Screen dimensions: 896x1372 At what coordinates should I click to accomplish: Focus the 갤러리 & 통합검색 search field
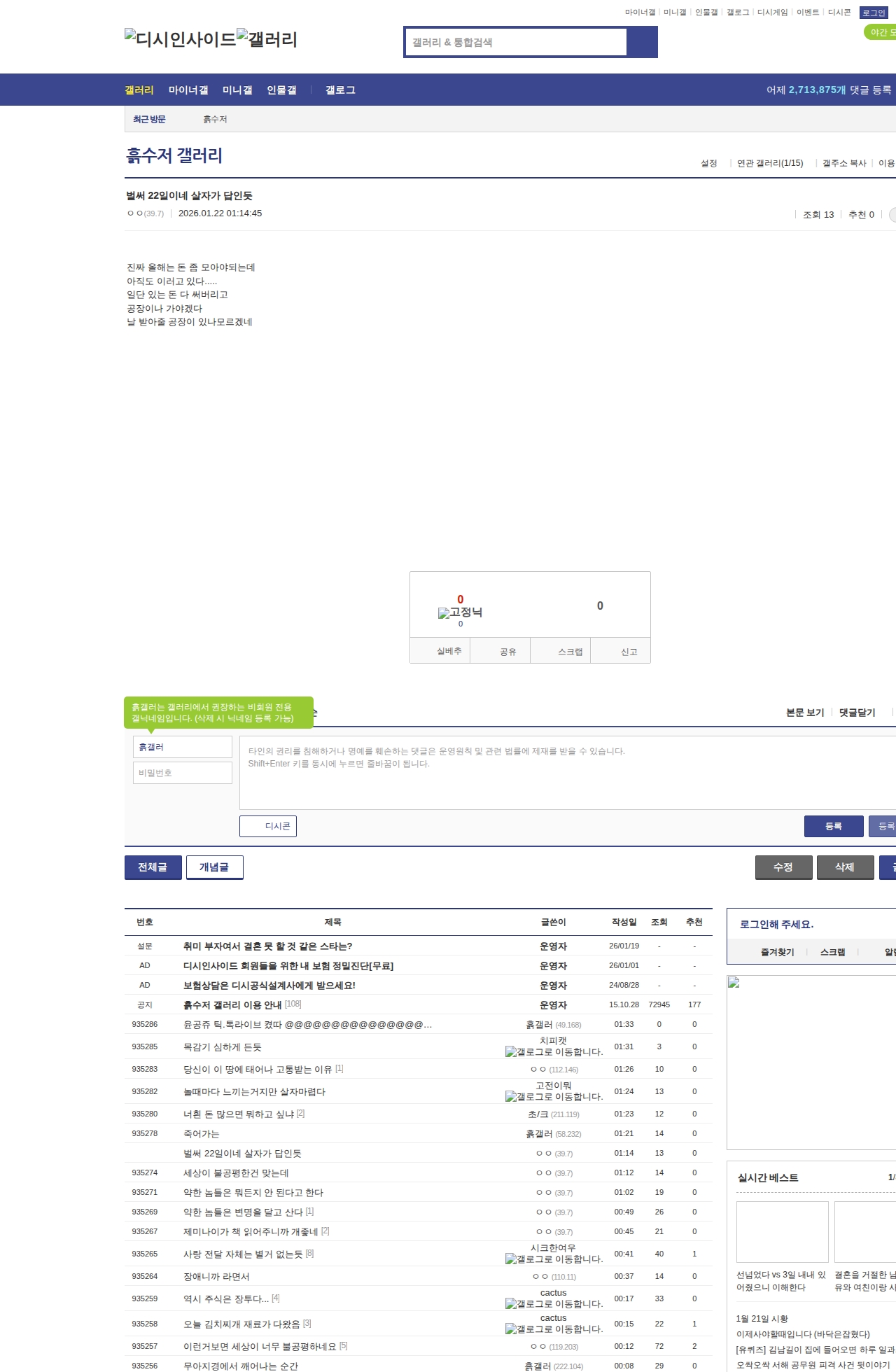(x=517, y=42)
